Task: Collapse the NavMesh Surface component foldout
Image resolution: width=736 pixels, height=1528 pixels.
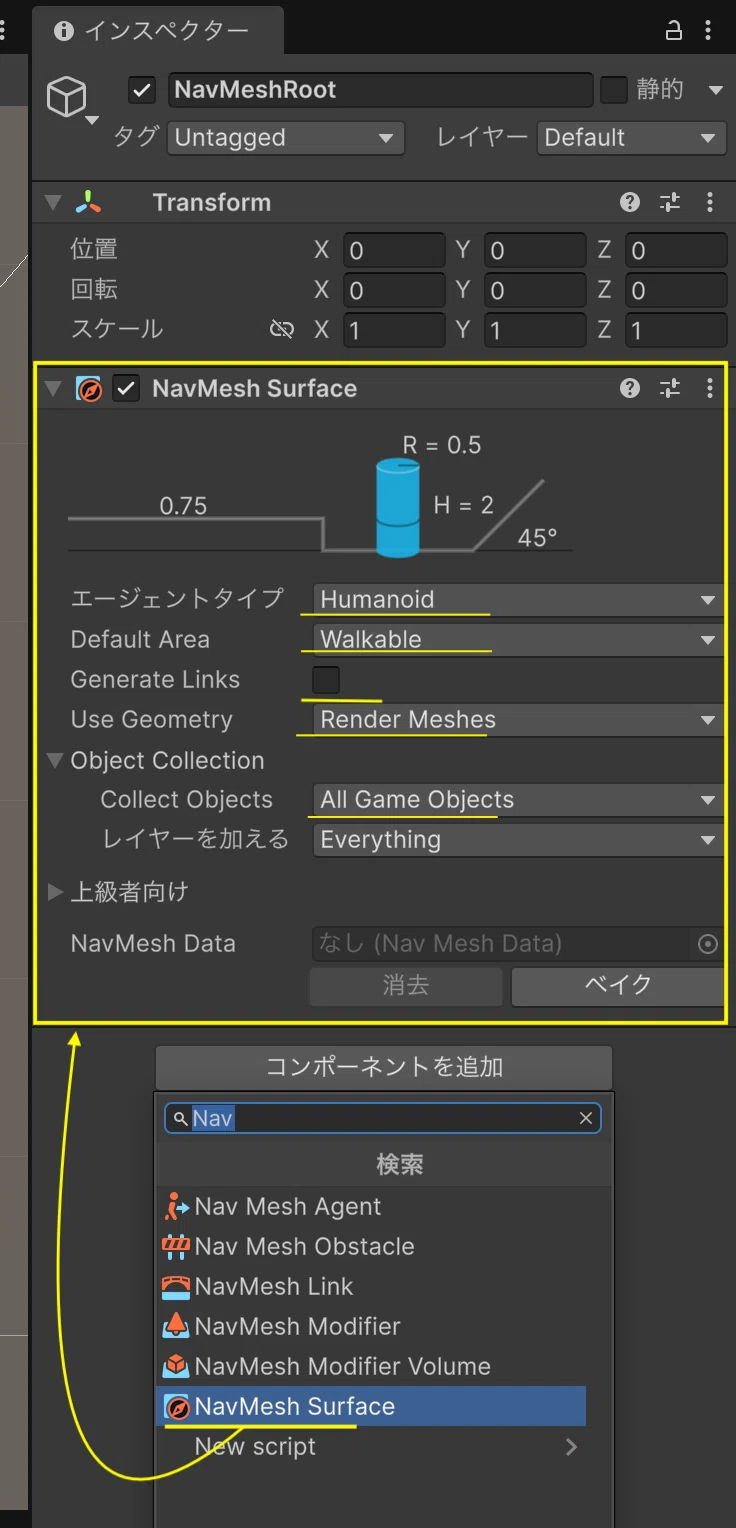Action: pyautogui.click(x=53, y=389)
